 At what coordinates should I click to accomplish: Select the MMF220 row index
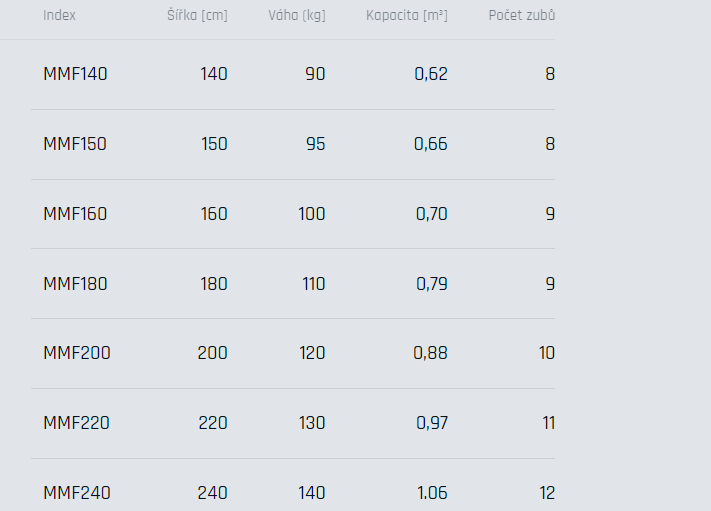[x=77, y=423]
